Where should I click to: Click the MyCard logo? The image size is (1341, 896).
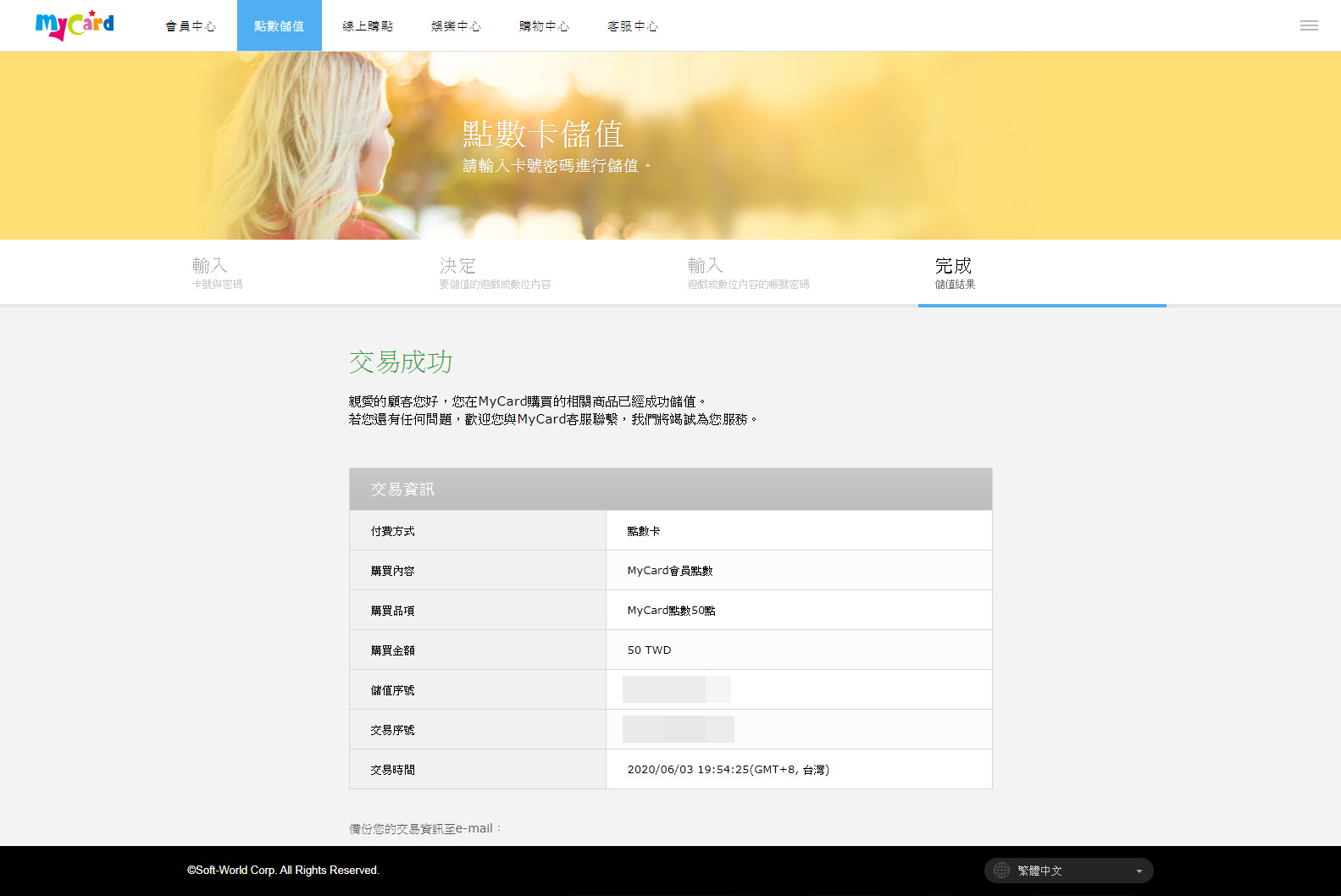75,25
